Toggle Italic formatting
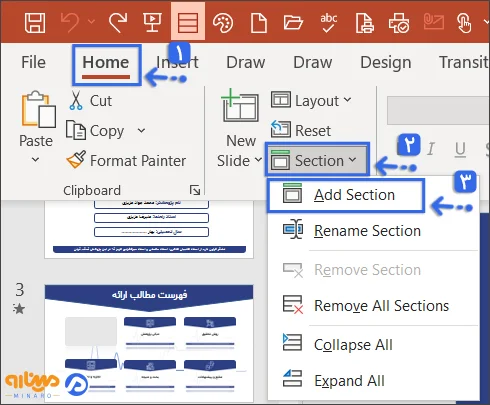Image resolution: width=490 pixels, height=405 pixels. point(431,149)
